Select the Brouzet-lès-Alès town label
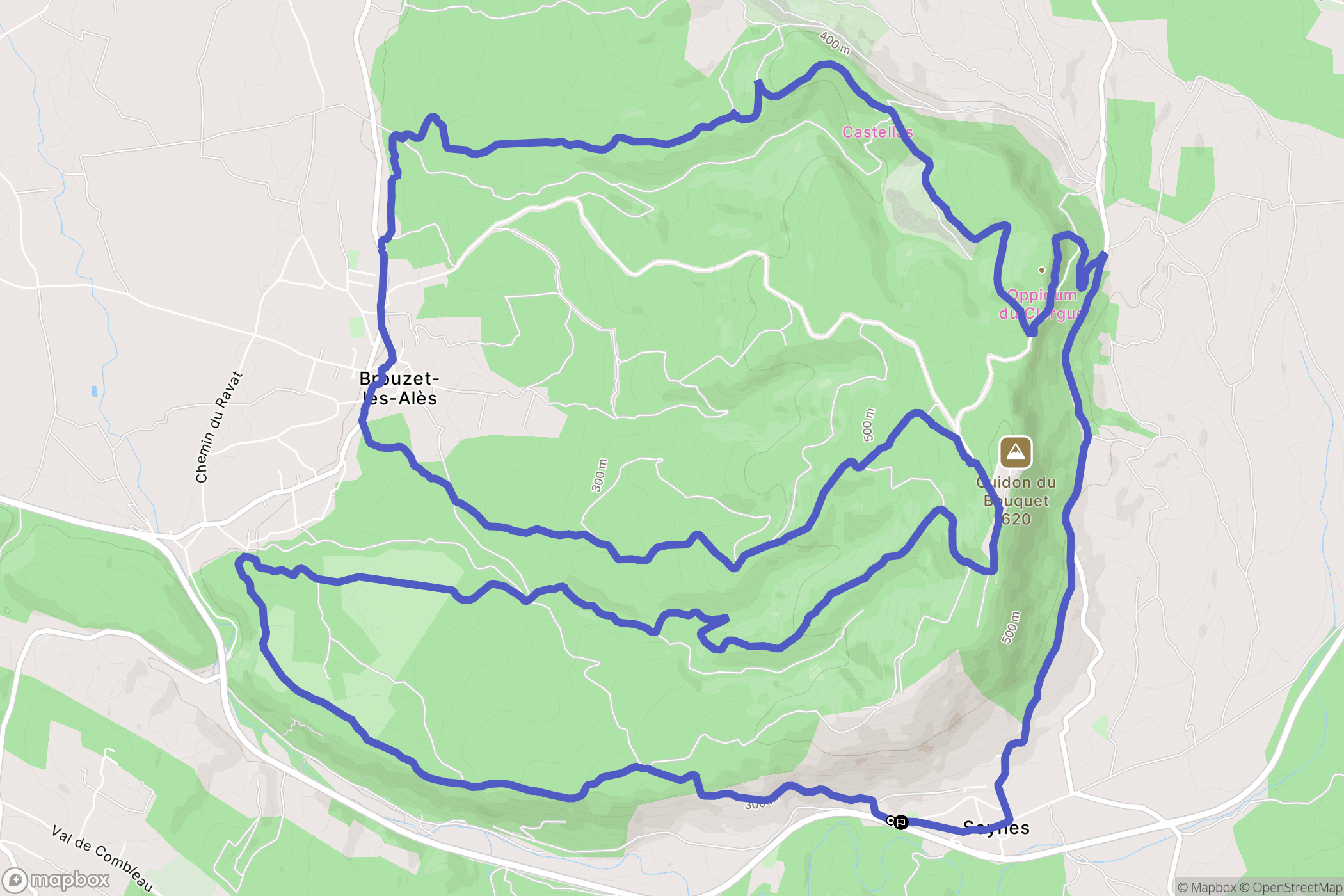This screenshot has height=896, width=1344. click(x=399, y=388)
